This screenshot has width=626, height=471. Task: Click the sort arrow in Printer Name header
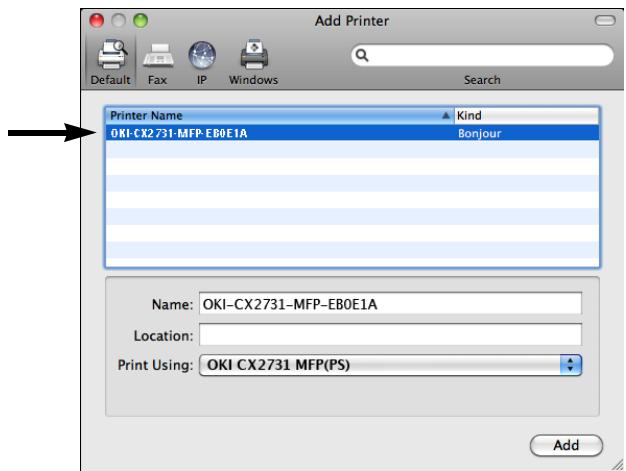[446, 116]
